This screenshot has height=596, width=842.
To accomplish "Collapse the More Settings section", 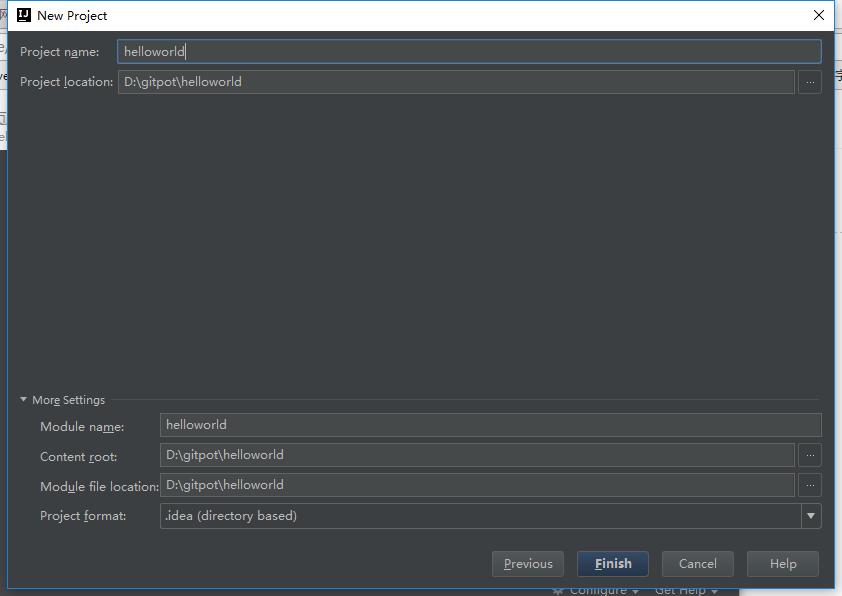I will click(x=24, y=400).
